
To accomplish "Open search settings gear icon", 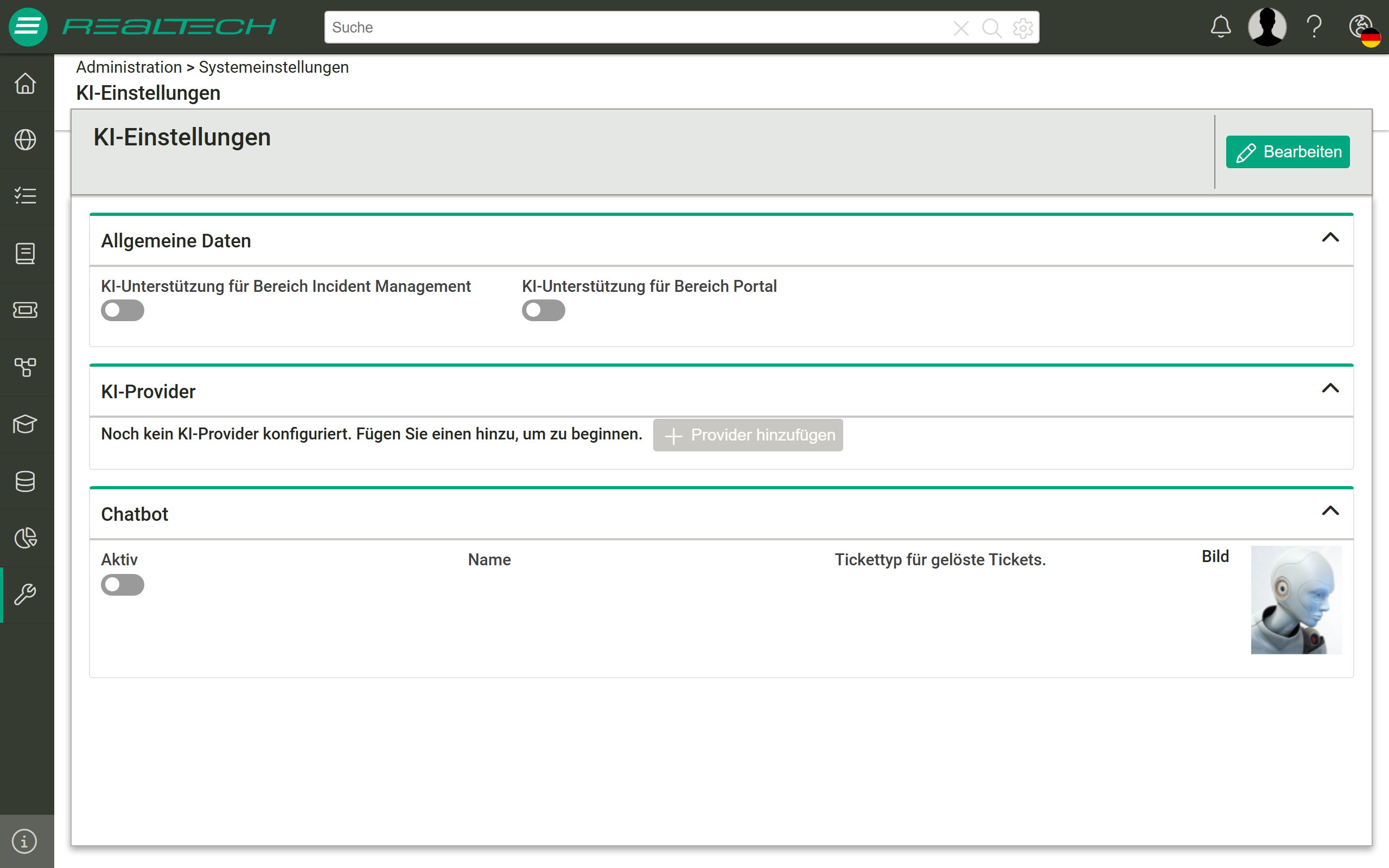I will click(1023, 28).
